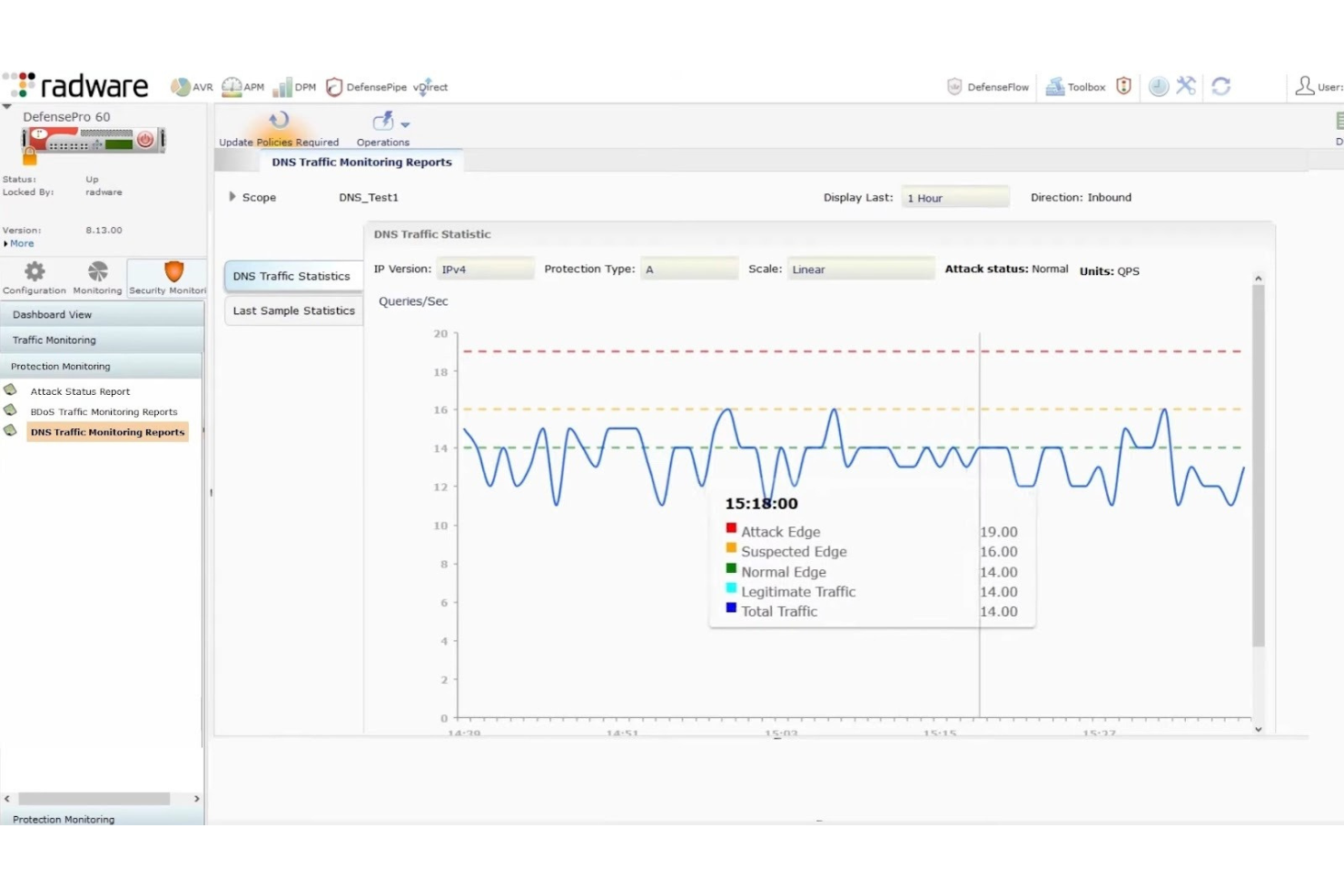1344x896 pixels.
Task: Click the Operations lightning icon
Action: 383,121
